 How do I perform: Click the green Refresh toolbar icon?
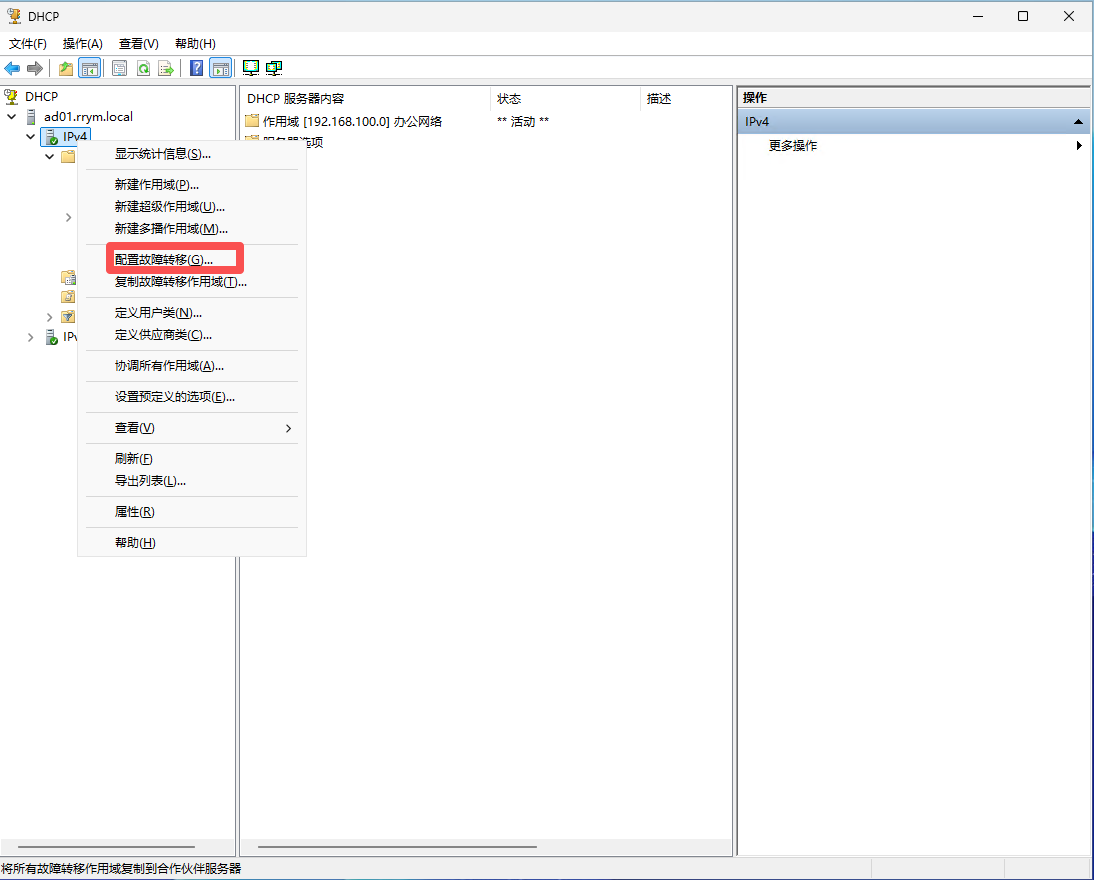pyautogui.click(x=143, y=68)
